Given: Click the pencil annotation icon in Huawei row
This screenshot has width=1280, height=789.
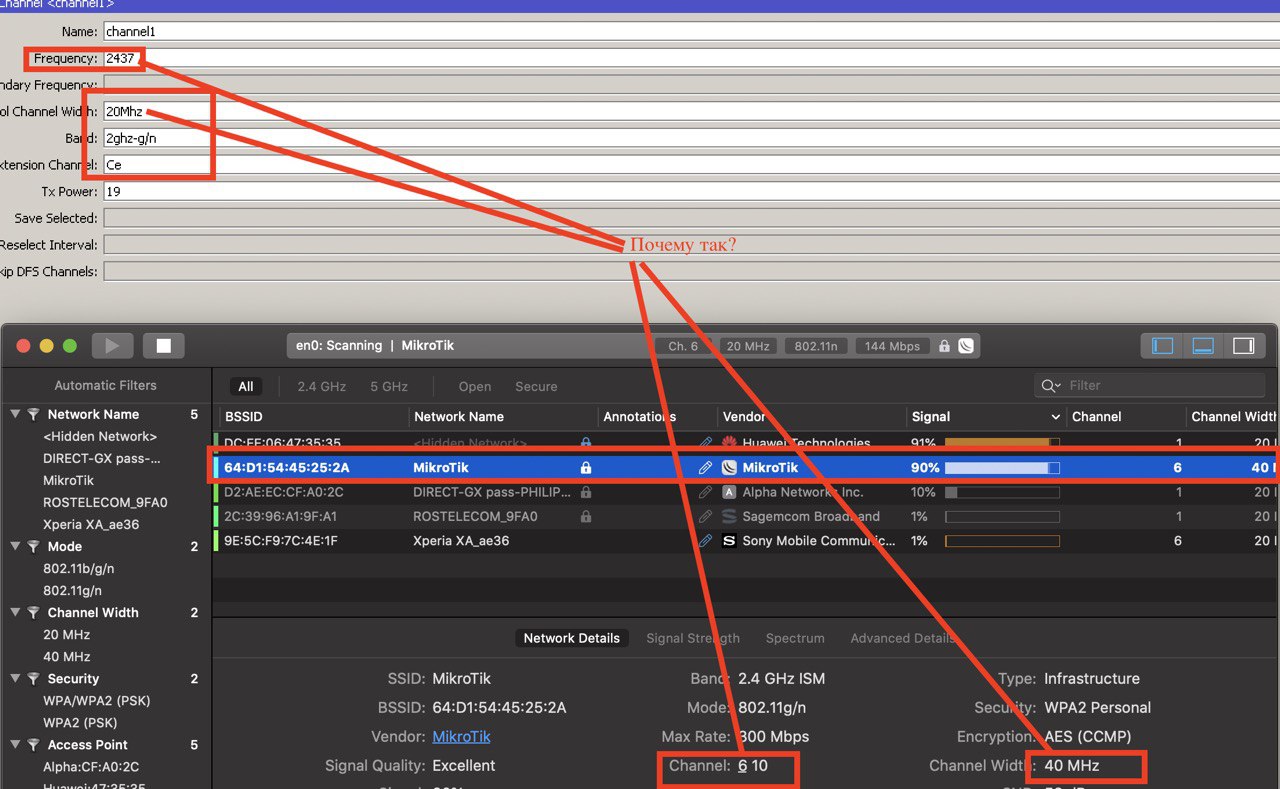Looking at the screenshot, I should coord(705,442).
